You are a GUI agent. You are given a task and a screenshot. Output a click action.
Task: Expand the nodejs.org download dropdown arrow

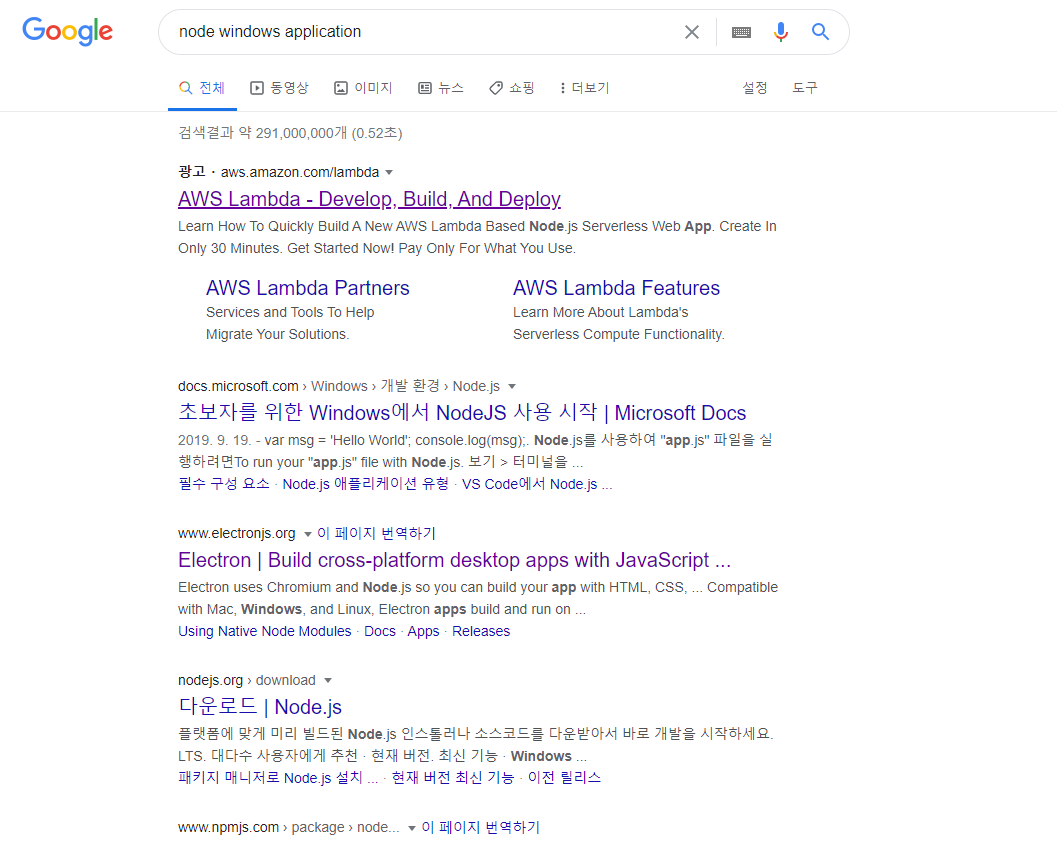(x=328, y=681)
